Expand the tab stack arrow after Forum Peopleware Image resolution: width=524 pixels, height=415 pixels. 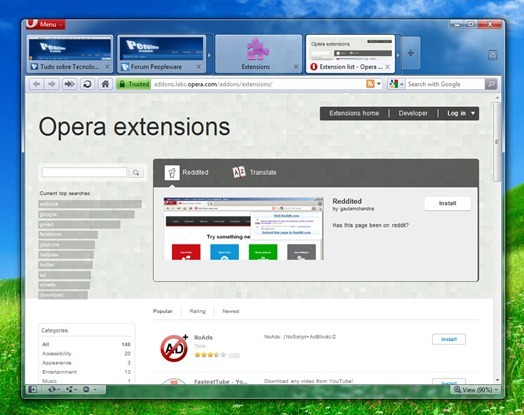click(210, 55)
